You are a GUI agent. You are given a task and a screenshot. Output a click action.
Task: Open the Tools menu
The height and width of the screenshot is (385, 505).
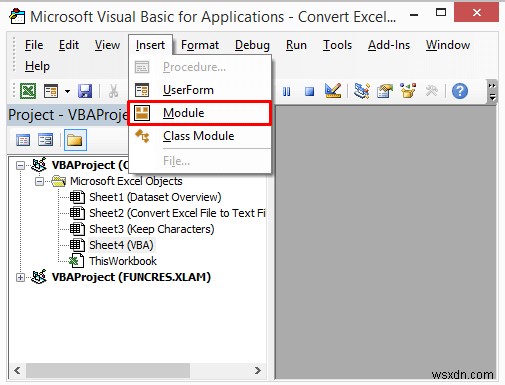337,45
